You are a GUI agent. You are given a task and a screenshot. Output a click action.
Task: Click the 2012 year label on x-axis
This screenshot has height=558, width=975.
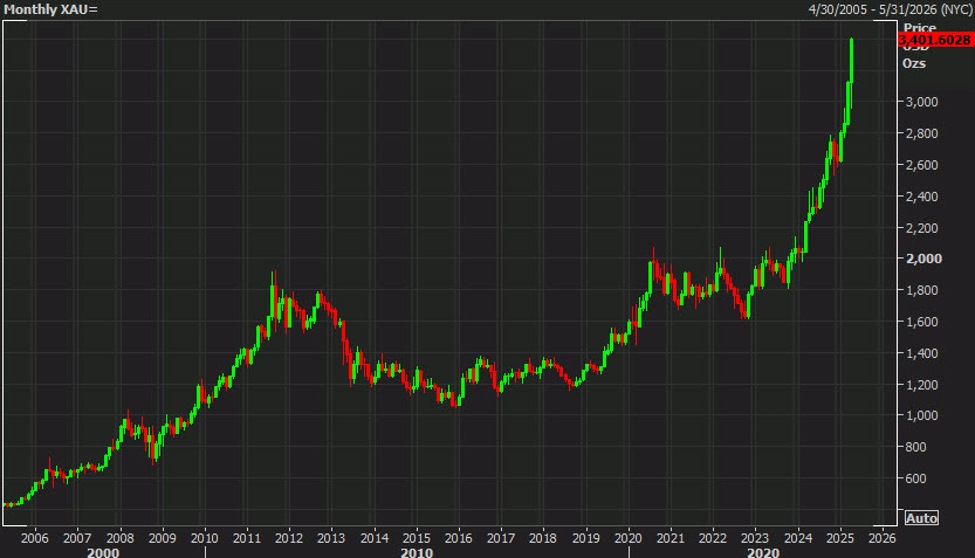point(288,536)
